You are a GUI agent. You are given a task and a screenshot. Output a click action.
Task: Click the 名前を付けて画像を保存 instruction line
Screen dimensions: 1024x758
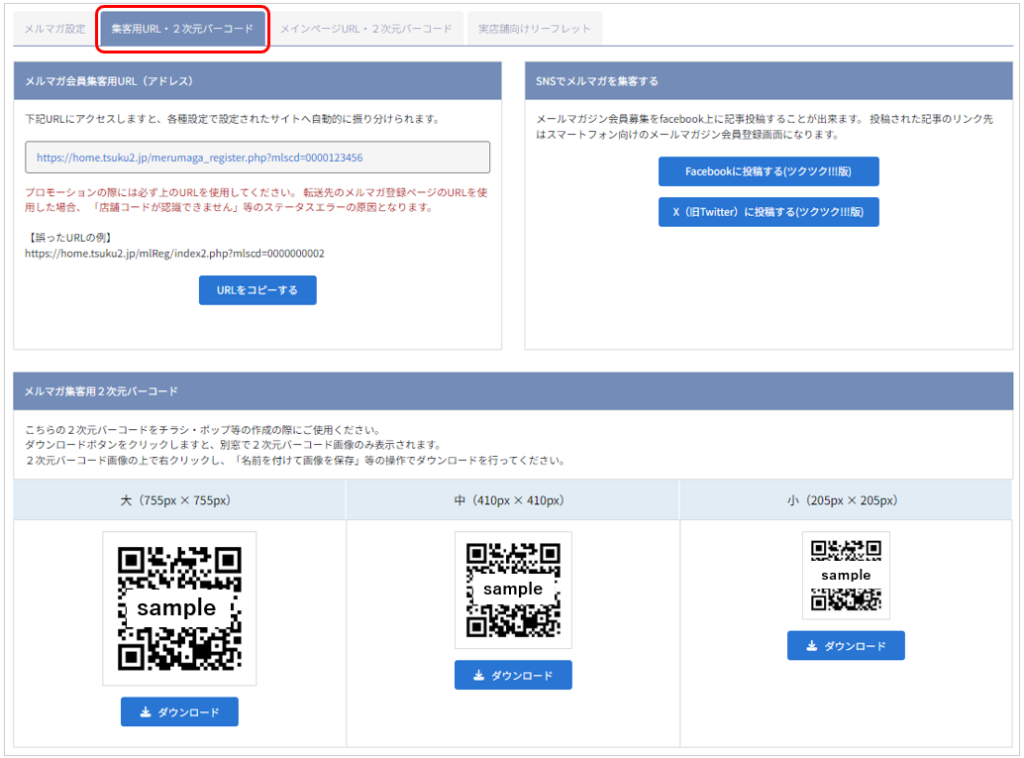coord(295,460)
